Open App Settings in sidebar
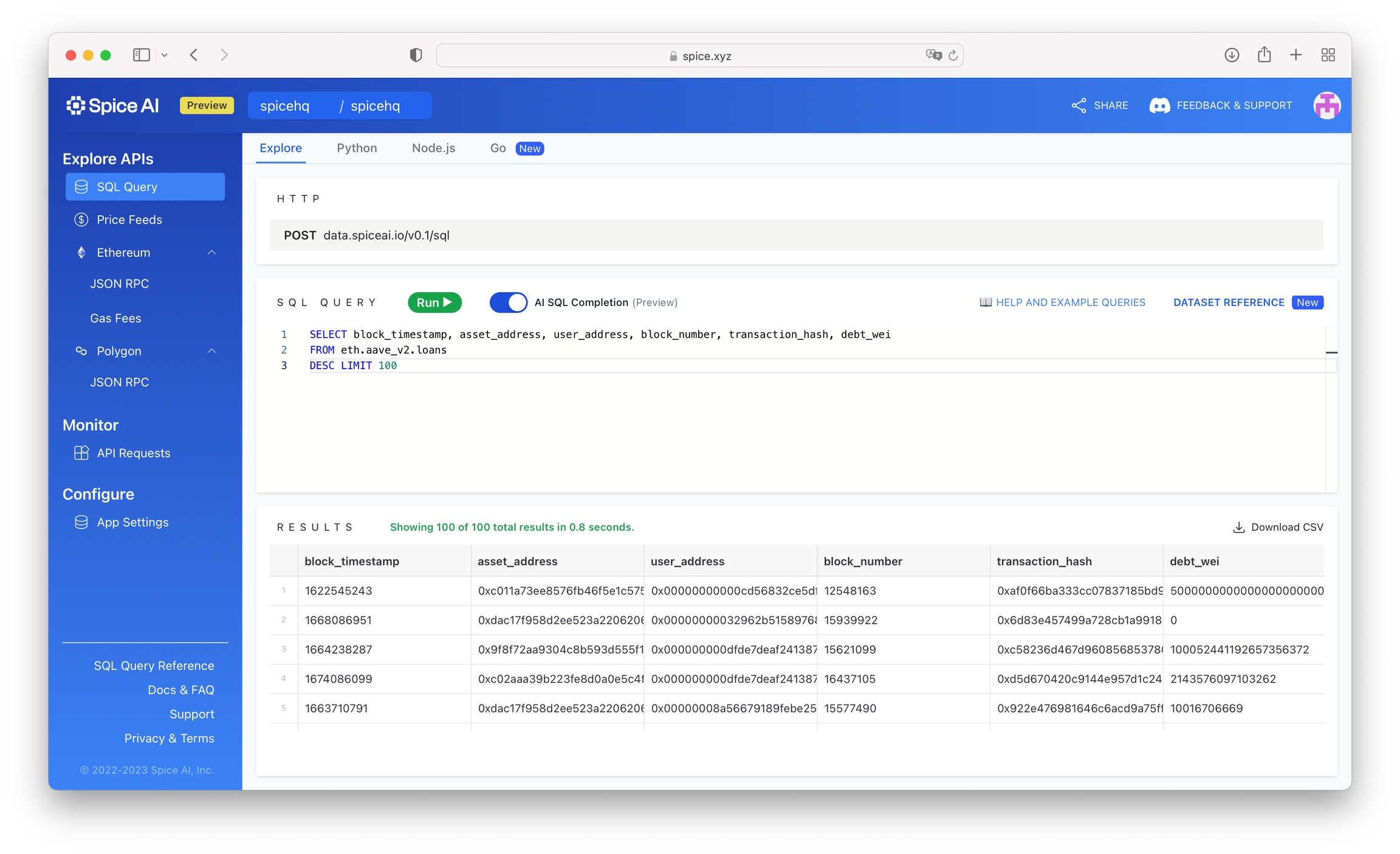The width and height of the screenshot is (1400, 854). (132, 522)
